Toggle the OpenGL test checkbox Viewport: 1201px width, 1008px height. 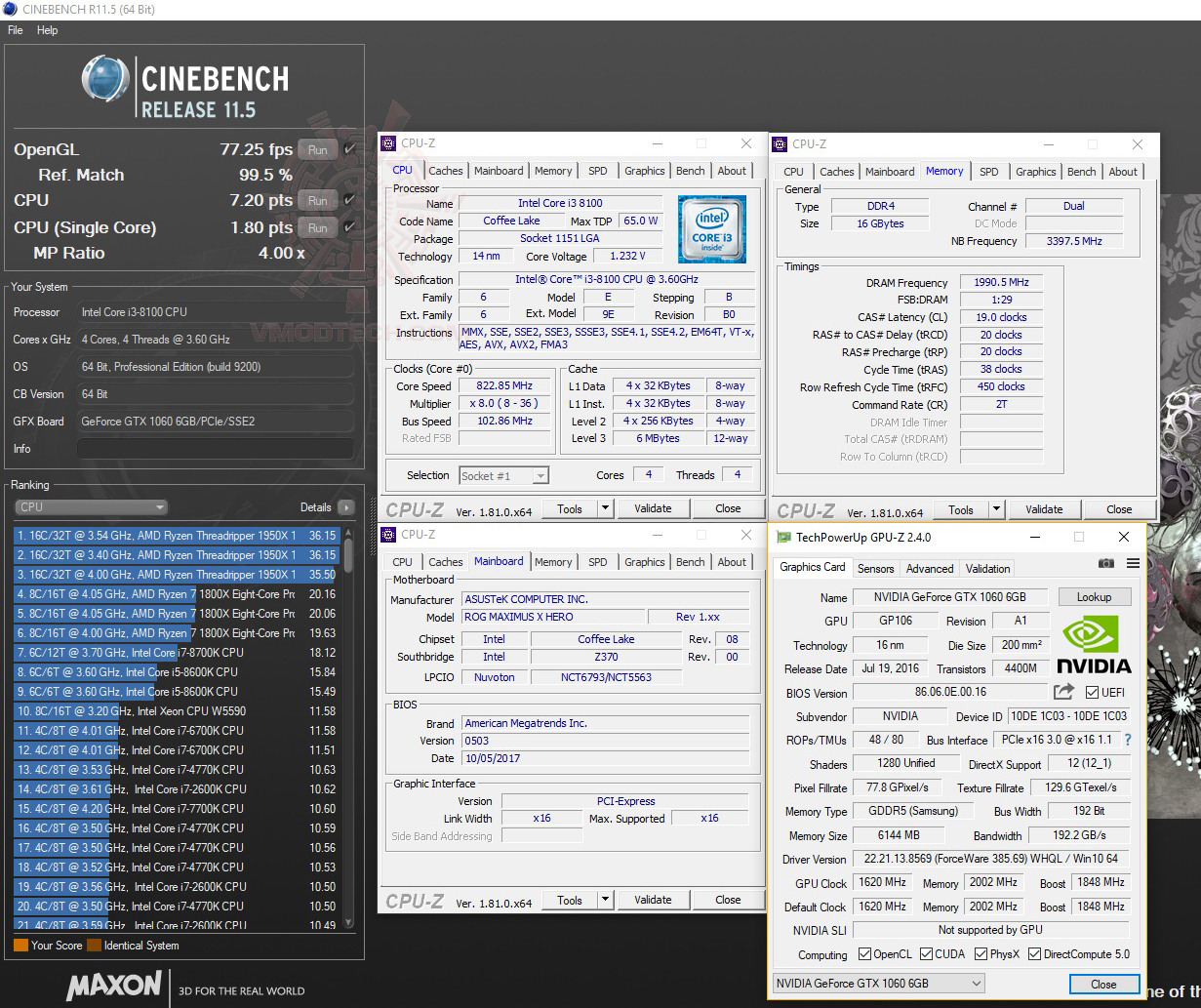click(349, 149)
